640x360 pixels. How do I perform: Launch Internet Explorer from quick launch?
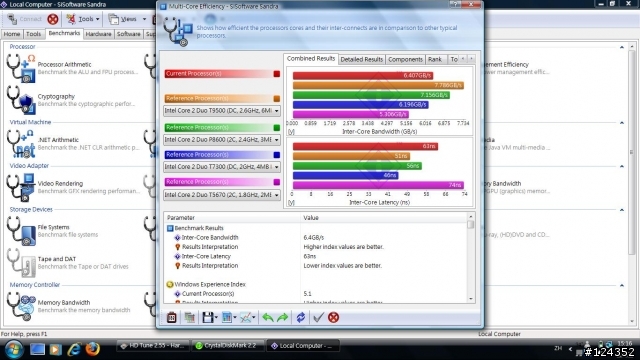pyautogui.click(x=74, y=349)
